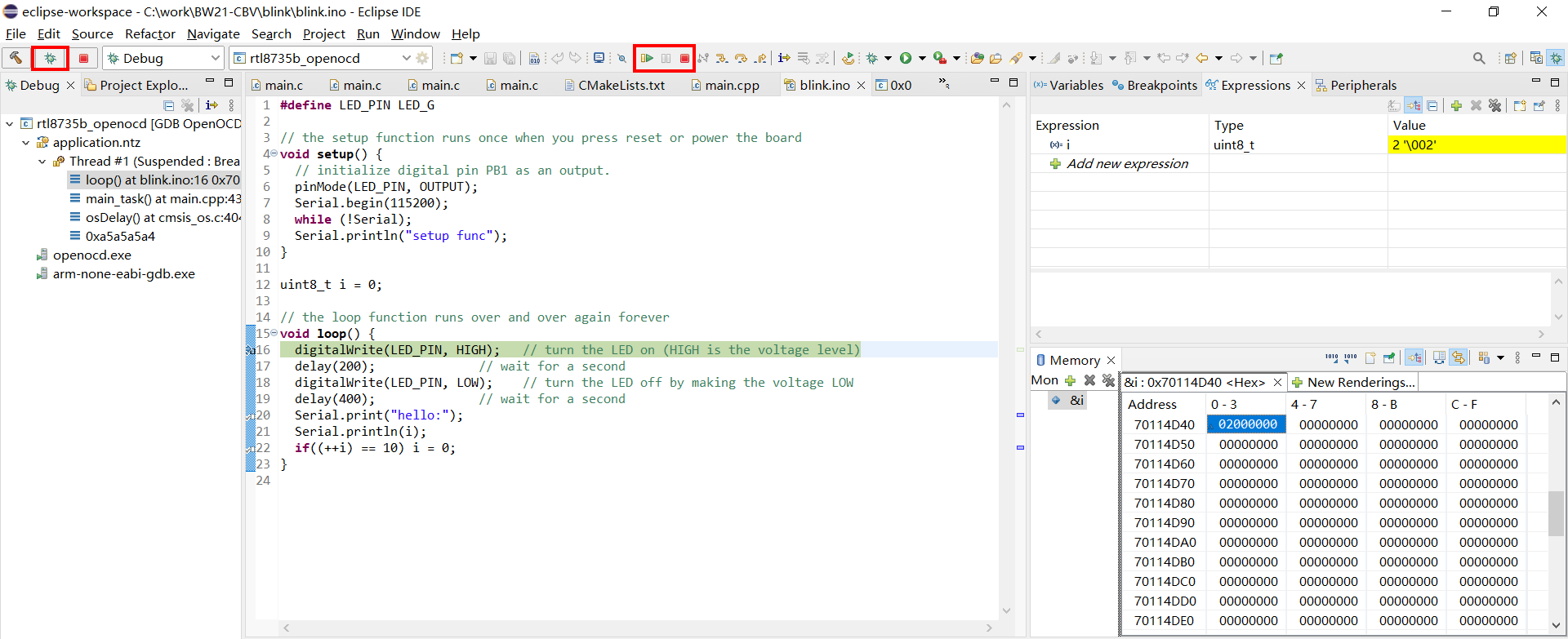
Task: Click the Step Over toolbar icon
Action: tap(741, 58)
